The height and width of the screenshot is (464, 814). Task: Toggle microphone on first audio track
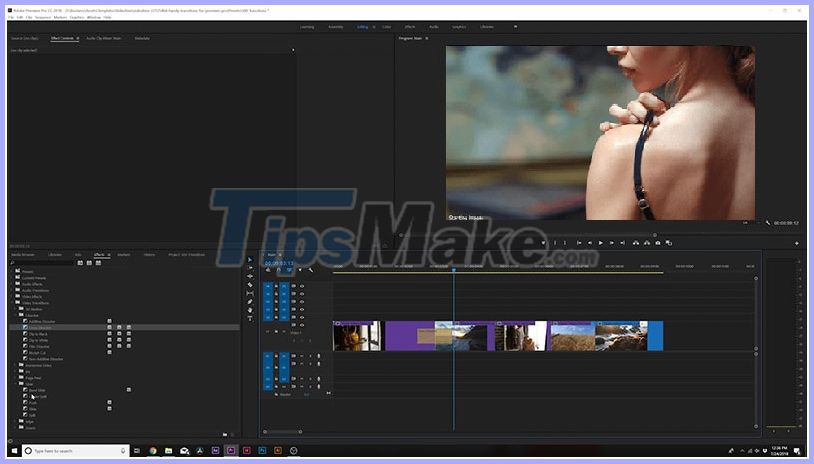(319, 356)
